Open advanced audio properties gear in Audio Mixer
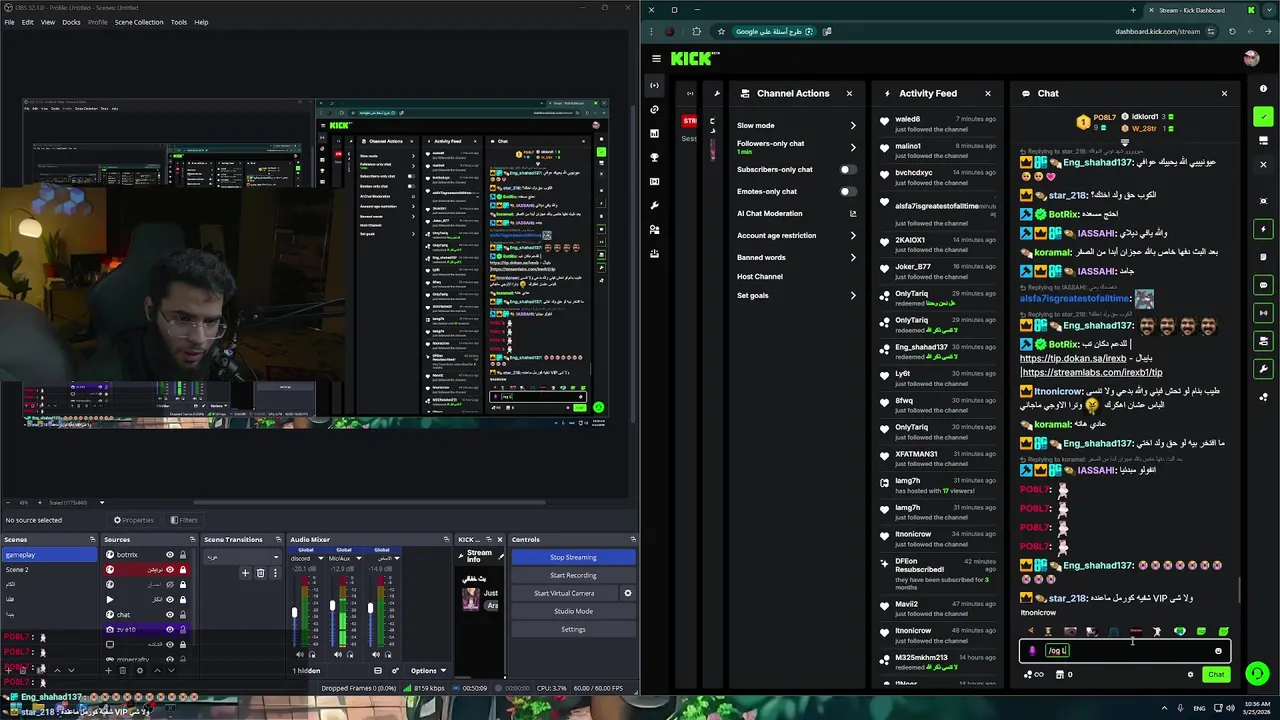 (395, 670)
